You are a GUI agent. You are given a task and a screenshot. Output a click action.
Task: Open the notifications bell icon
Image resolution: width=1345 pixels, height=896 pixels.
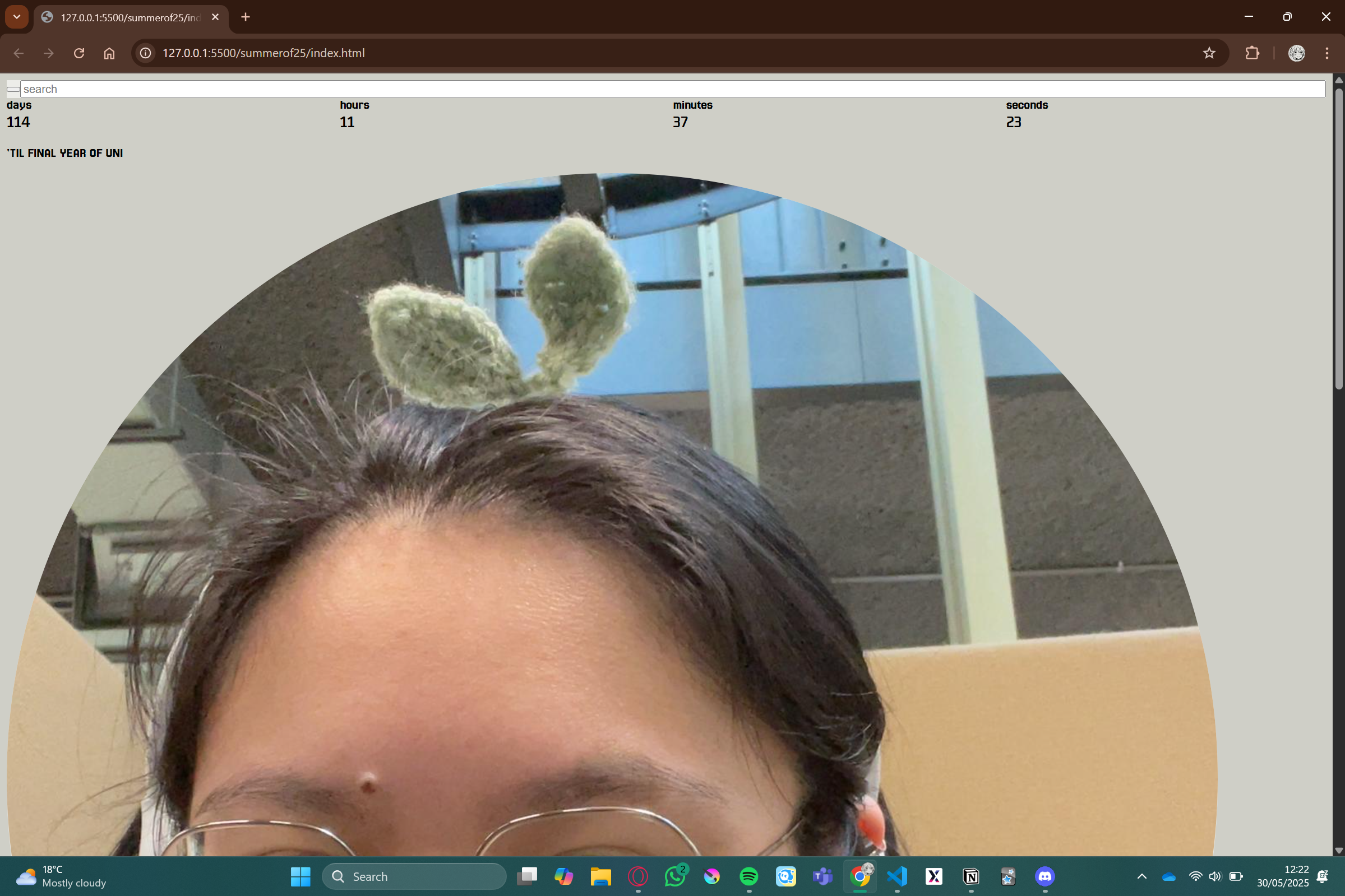point(1322,876)
